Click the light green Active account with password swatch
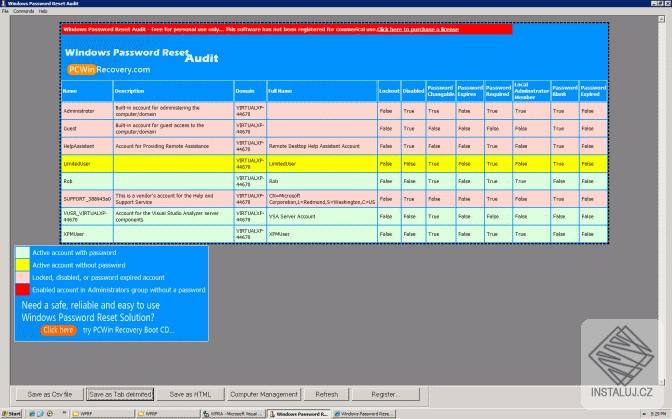Image resolution: width=672 pixels, height=419 pixels. point(23,252)
